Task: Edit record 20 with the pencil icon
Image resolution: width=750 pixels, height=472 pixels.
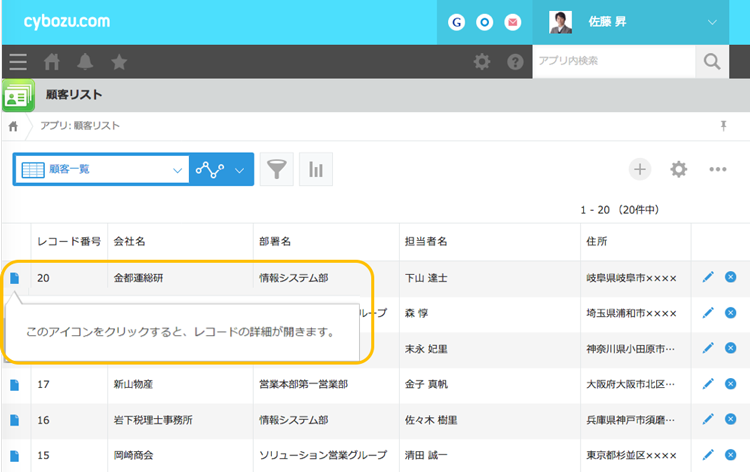Action: [x=709, y=277]
